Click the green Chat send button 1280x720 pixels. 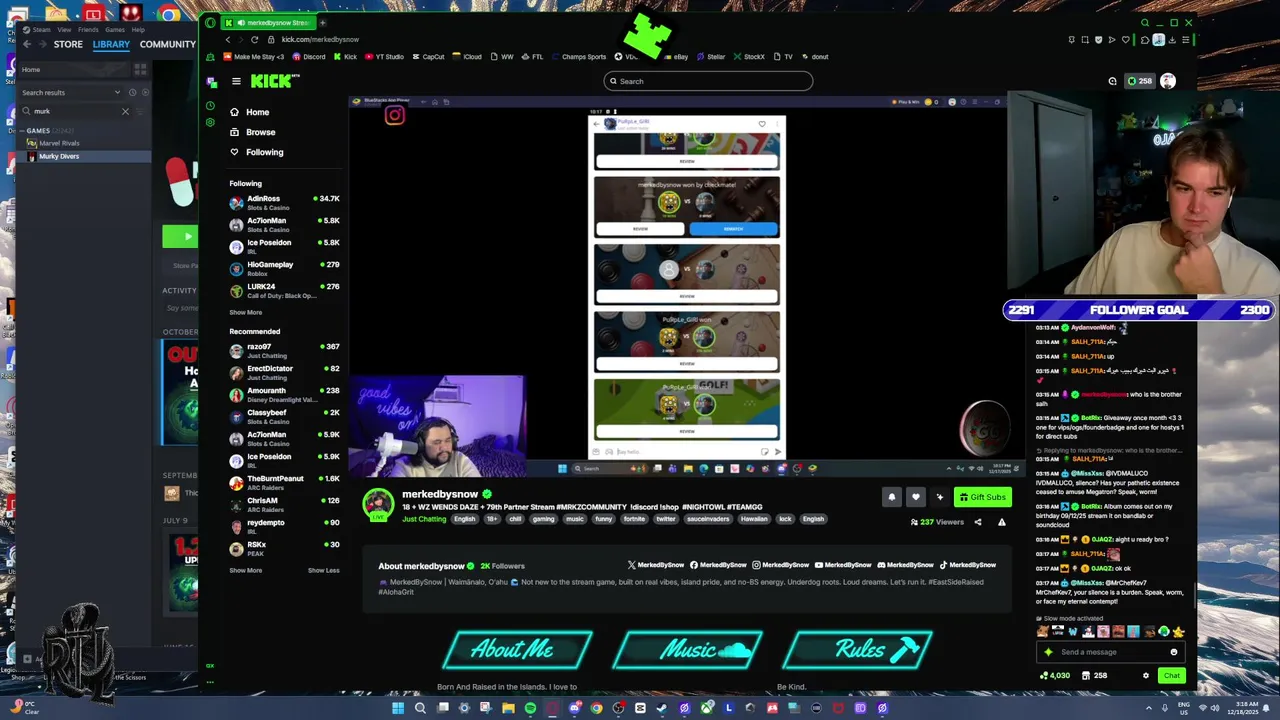1171,675
